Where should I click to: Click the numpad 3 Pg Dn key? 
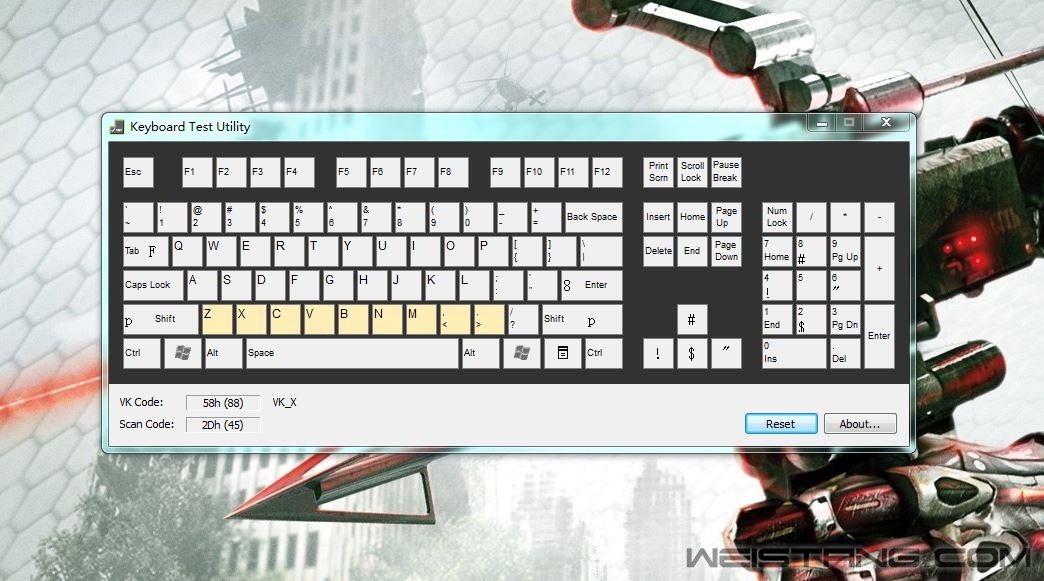845,319
